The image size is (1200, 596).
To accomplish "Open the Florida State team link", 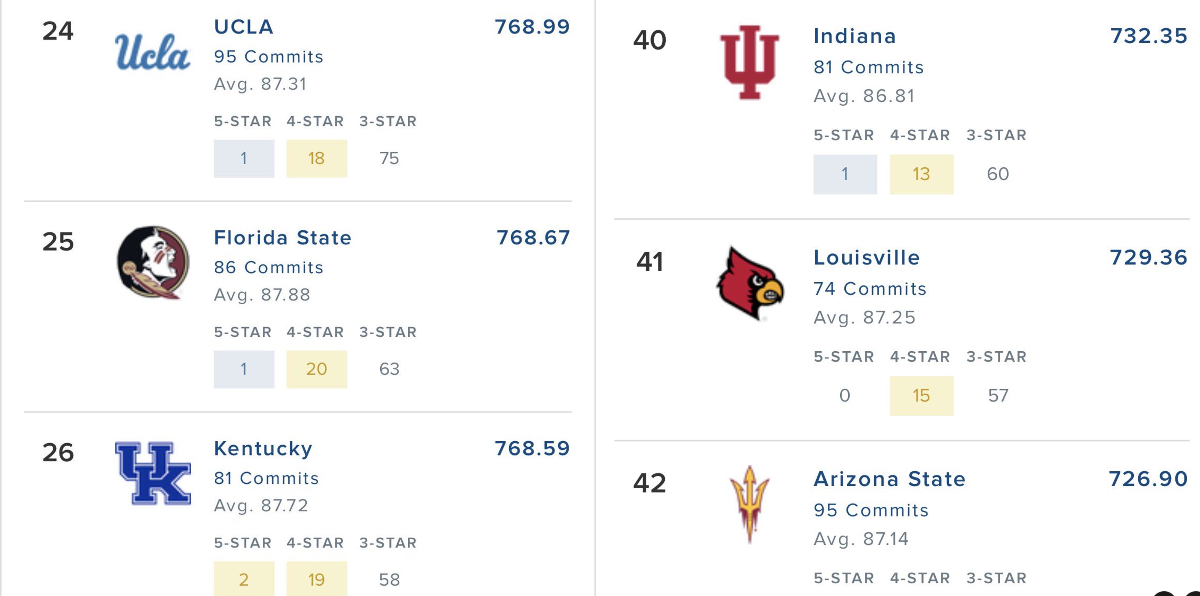I will click(x=283, y=238).
